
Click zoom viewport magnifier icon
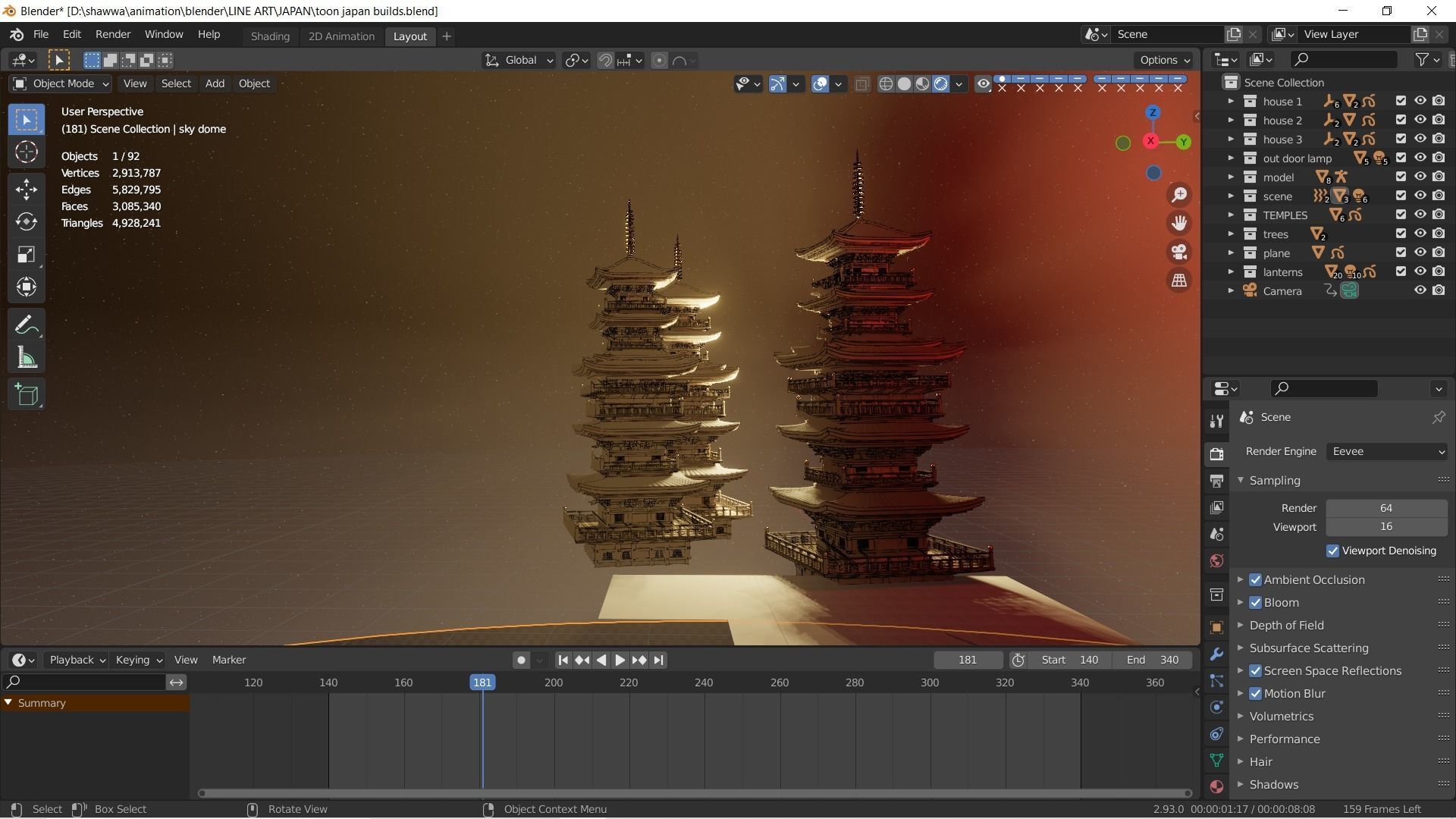click(1179, 195)
